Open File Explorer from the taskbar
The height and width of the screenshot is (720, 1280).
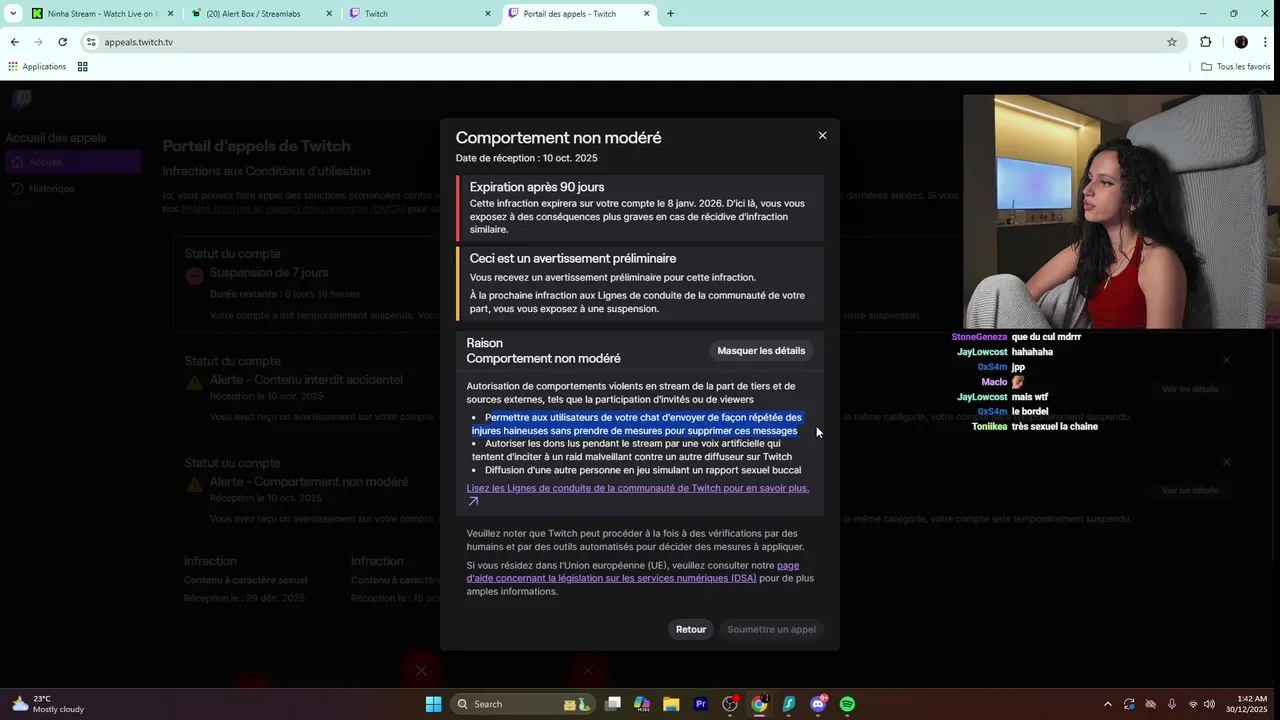click(671, 704)
